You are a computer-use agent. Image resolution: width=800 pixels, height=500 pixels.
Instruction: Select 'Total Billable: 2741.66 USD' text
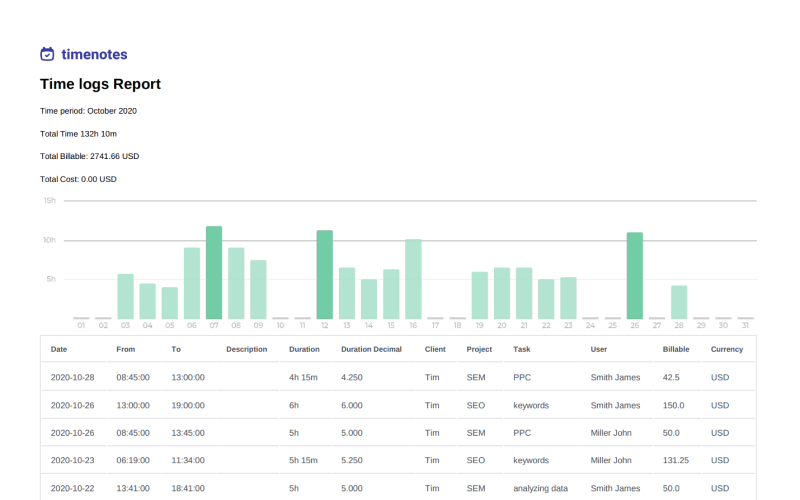click(90, 156)
